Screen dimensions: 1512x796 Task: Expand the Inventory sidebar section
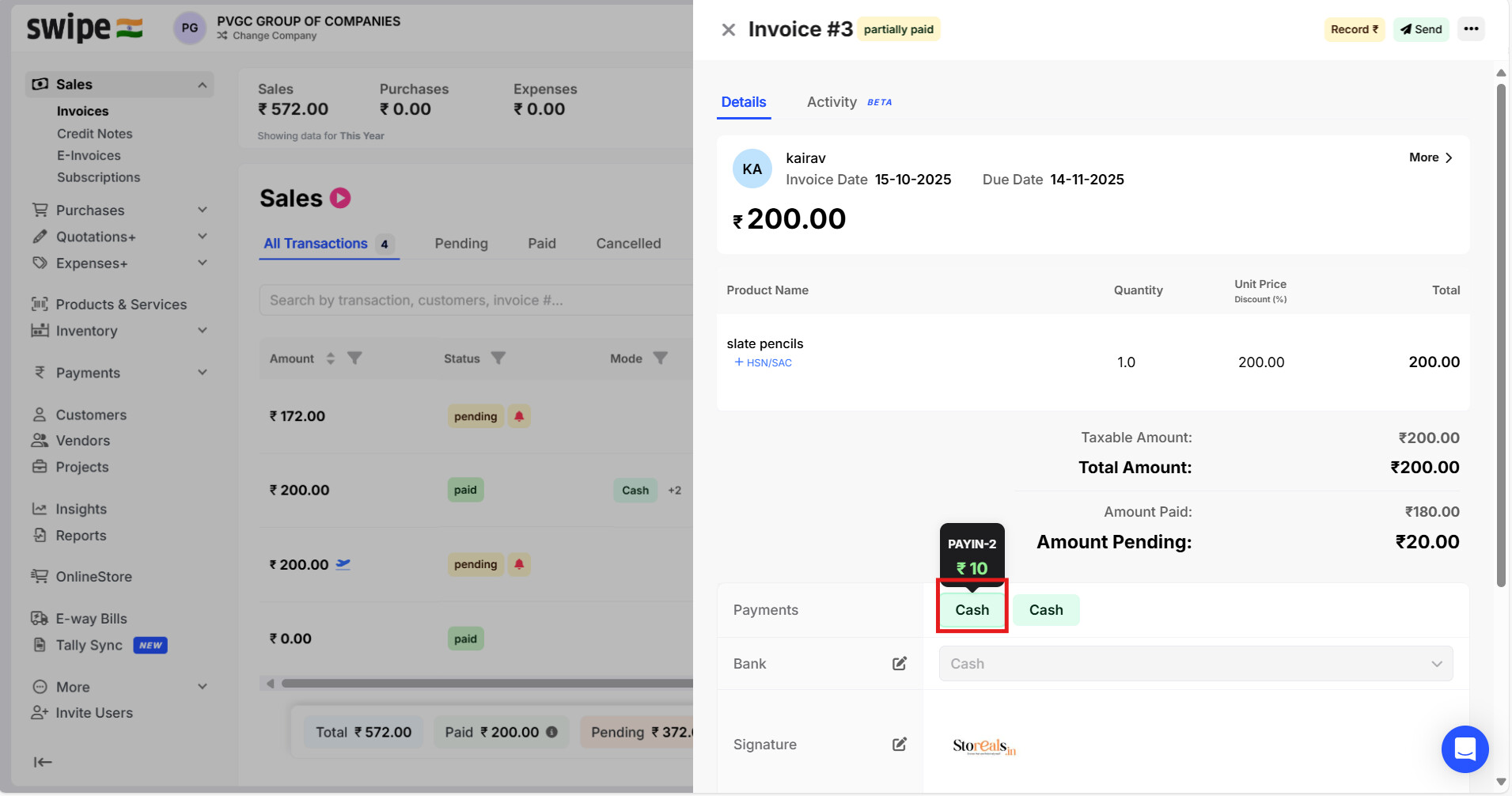[203, 331]
